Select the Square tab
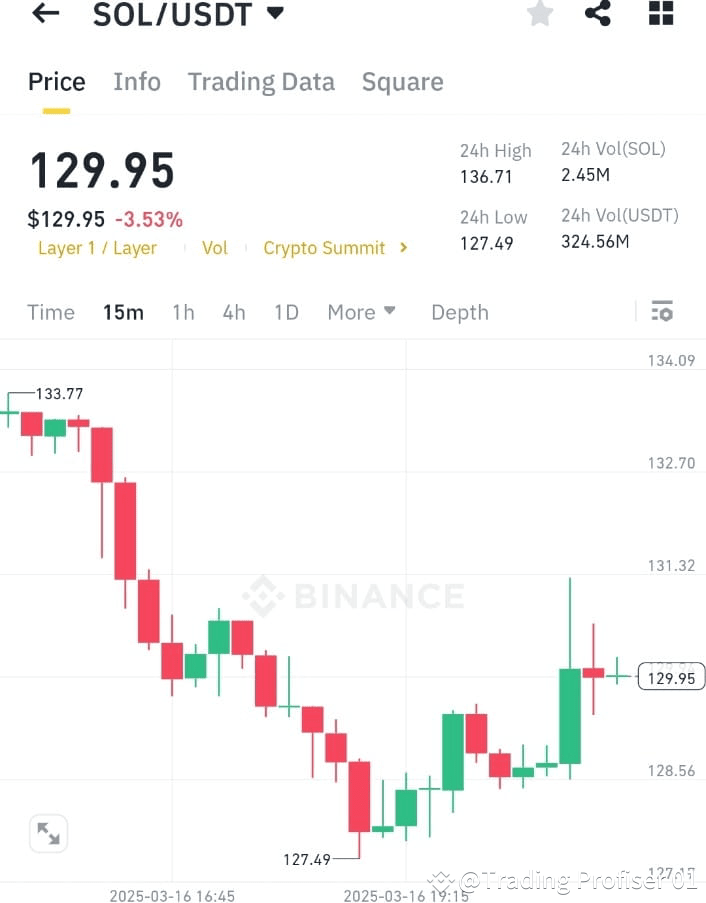The image size is (706, 903). click(x=402, y=81)
